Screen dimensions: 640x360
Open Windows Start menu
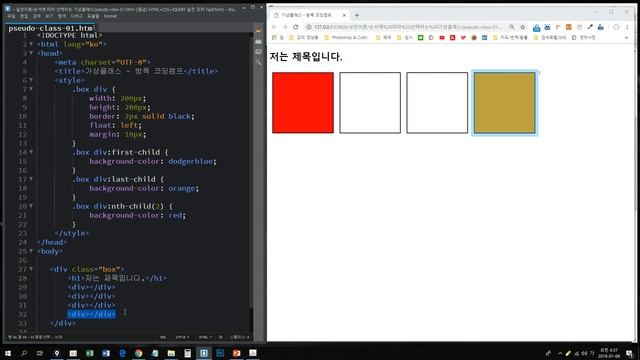click(8, 353)
